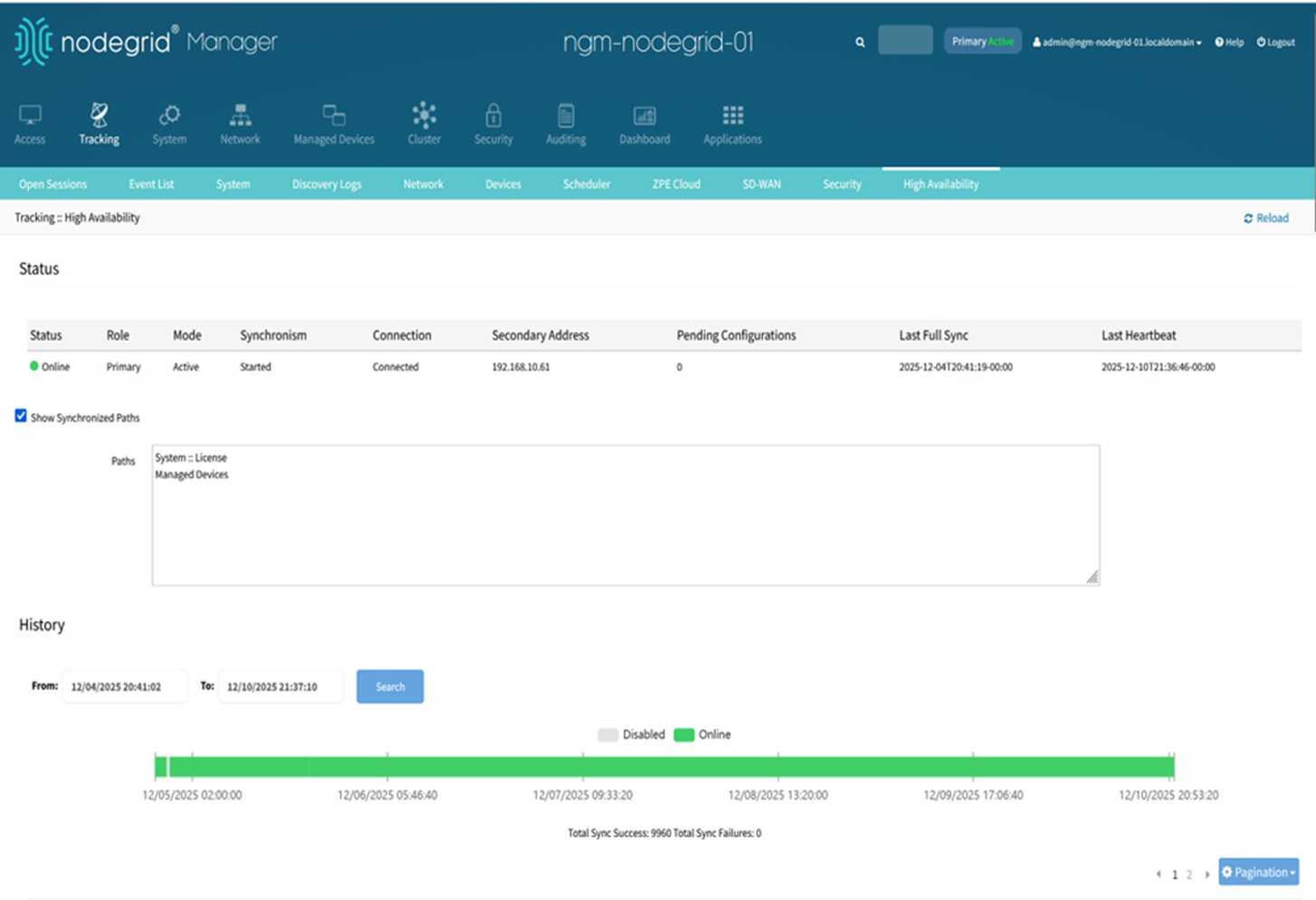
Task: Toggle the Online legend item in chart
Action: coord(702,734)
